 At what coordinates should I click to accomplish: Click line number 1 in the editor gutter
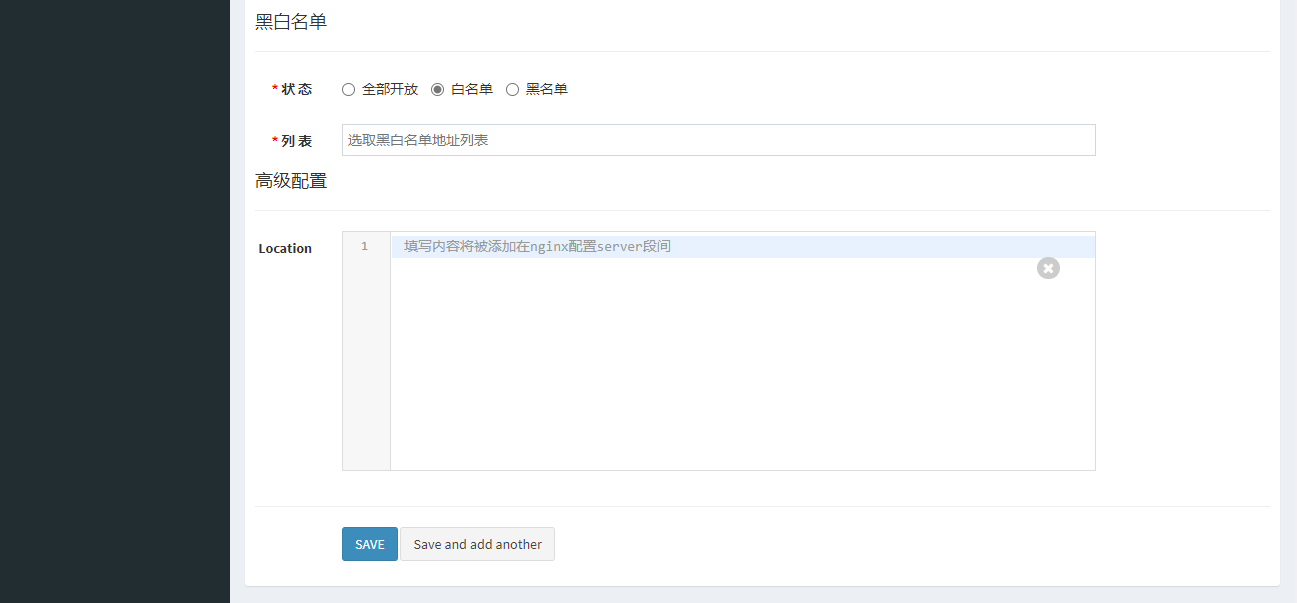click(365, 246)
